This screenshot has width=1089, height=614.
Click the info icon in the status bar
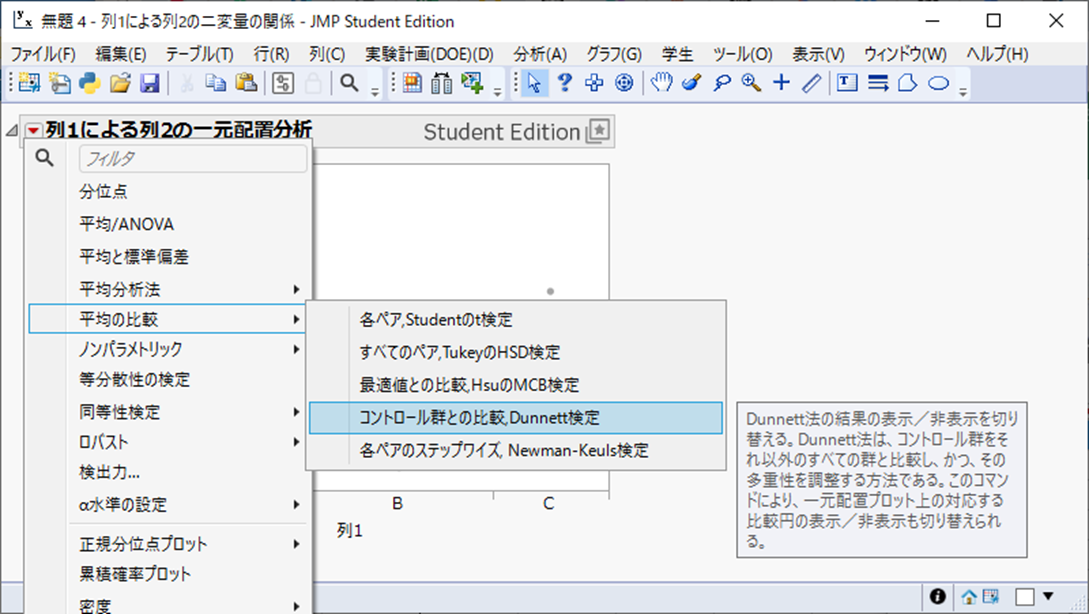937,596
